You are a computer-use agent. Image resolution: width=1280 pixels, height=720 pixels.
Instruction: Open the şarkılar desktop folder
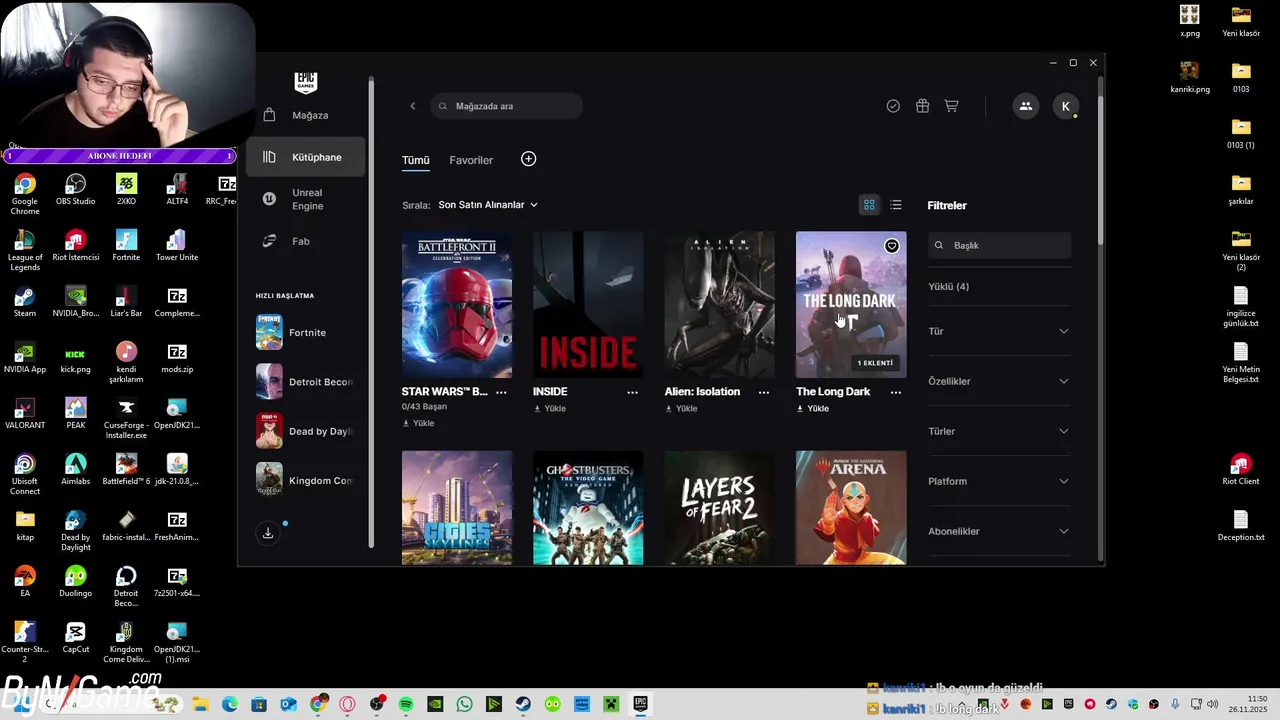tap(1241, 189)
